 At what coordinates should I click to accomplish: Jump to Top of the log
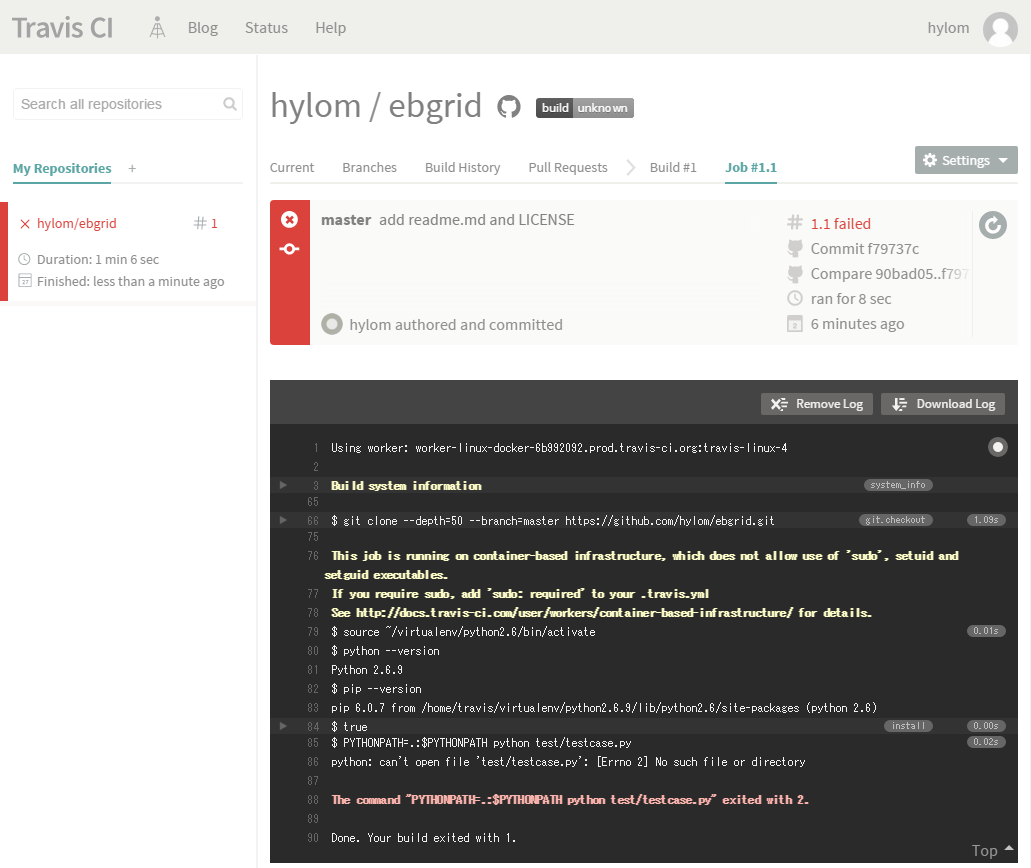click(992, 850)
